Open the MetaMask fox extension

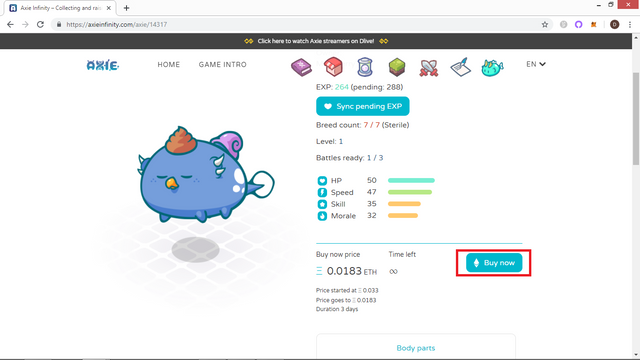[x=593, y=24]
